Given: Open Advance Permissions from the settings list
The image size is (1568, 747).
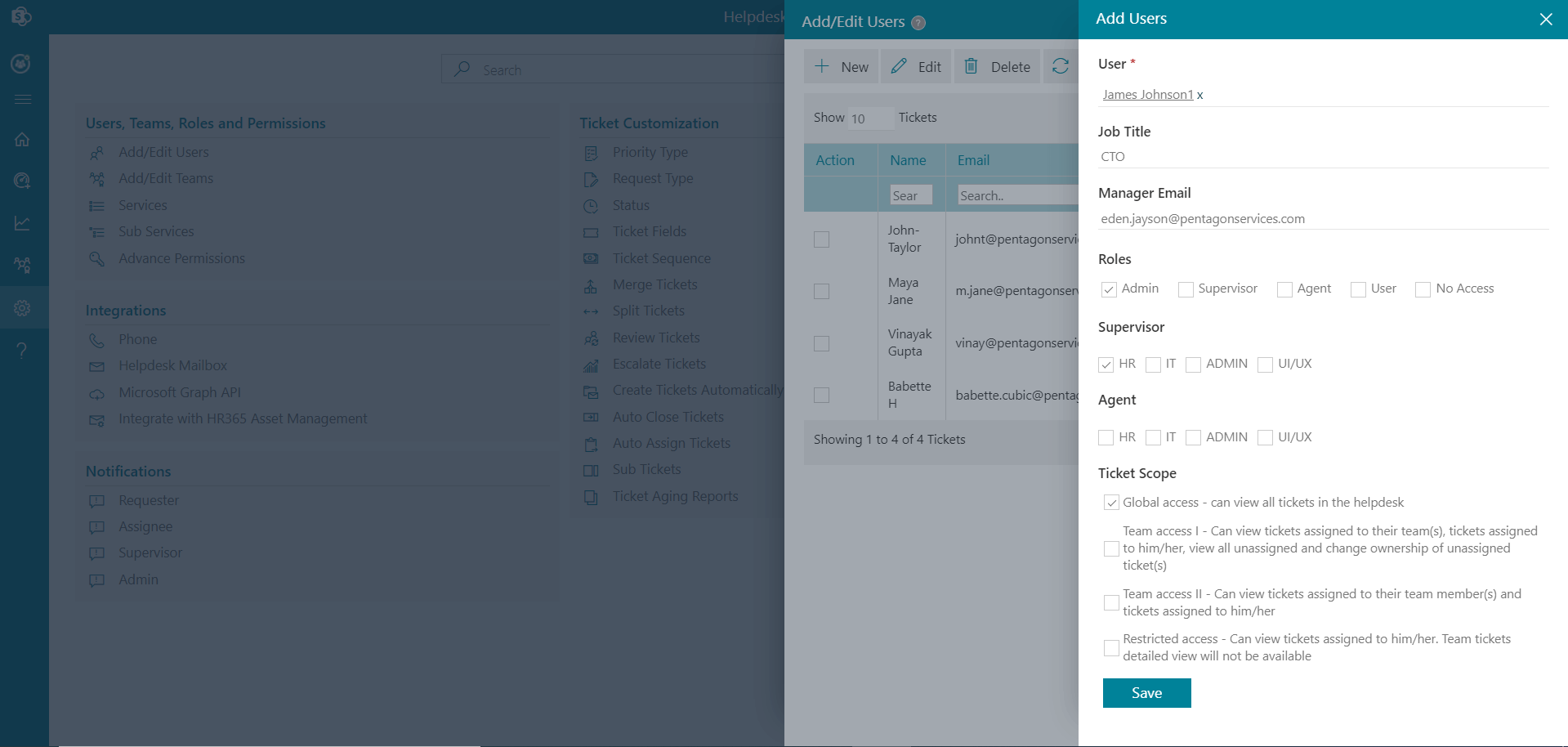Looking at the screenshot, I should pyautogui.click(x=181, y=258).
